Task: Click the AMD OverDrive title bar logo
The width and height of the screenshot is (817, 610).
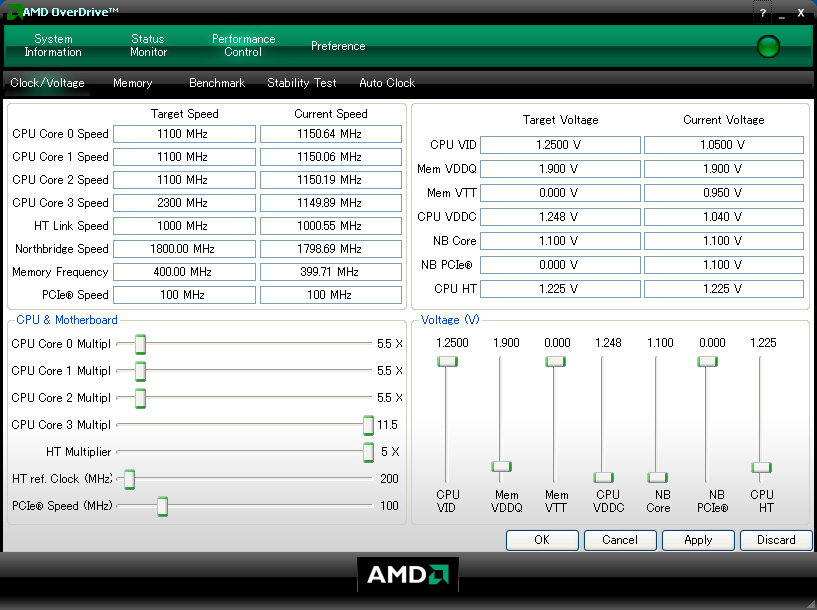Action: 14,11
